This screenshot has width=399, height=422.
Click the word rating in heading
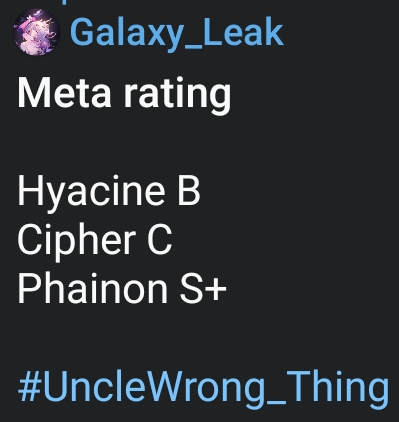point(177,95)
